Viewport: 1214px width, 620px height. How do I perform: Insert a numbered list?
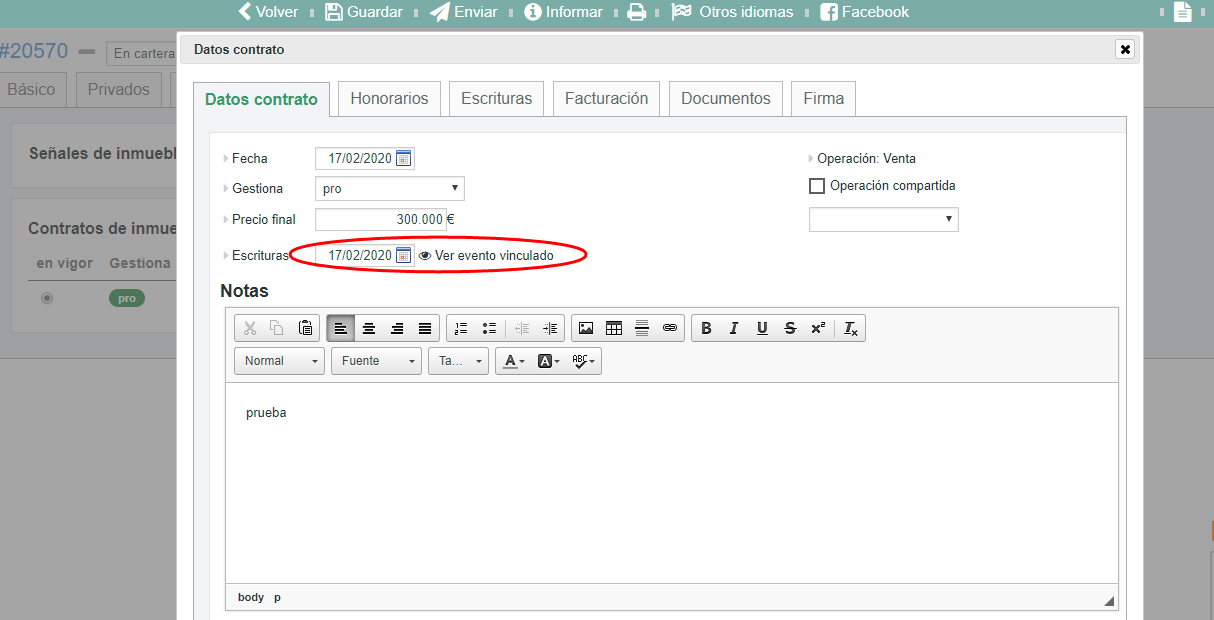tap(461, 328)
